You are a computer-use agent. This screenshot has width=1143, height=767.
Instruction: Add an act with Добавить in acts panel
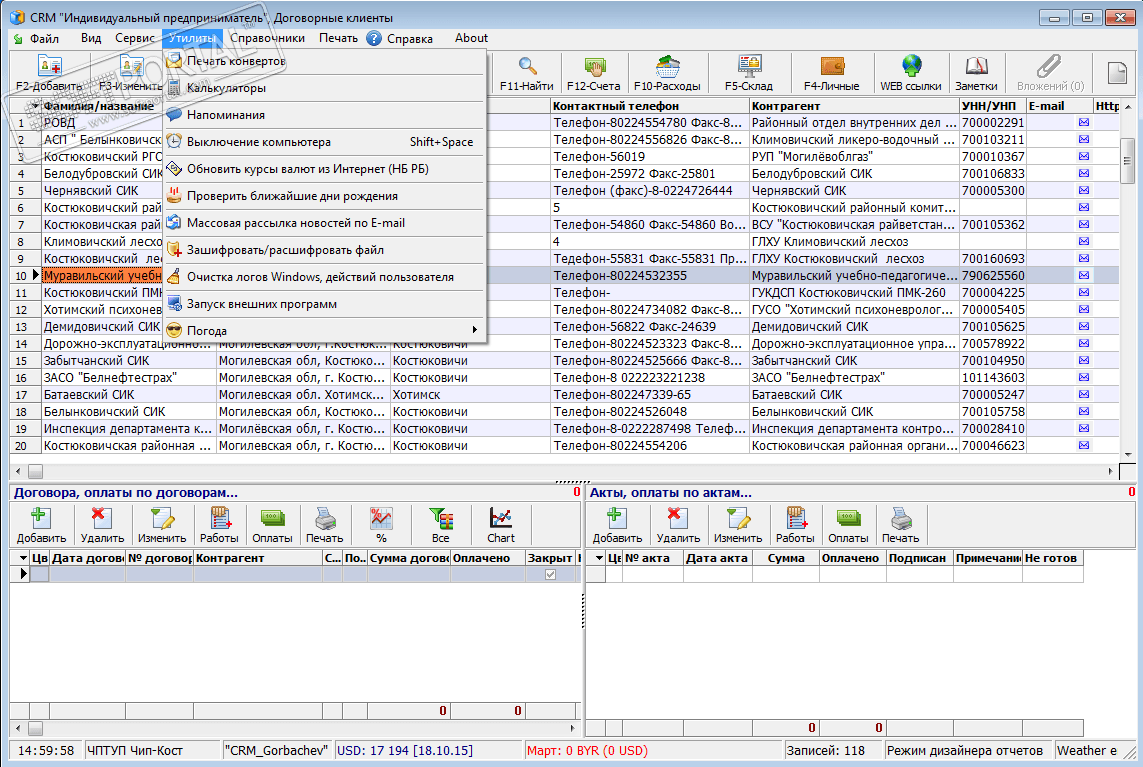(617, 526)
